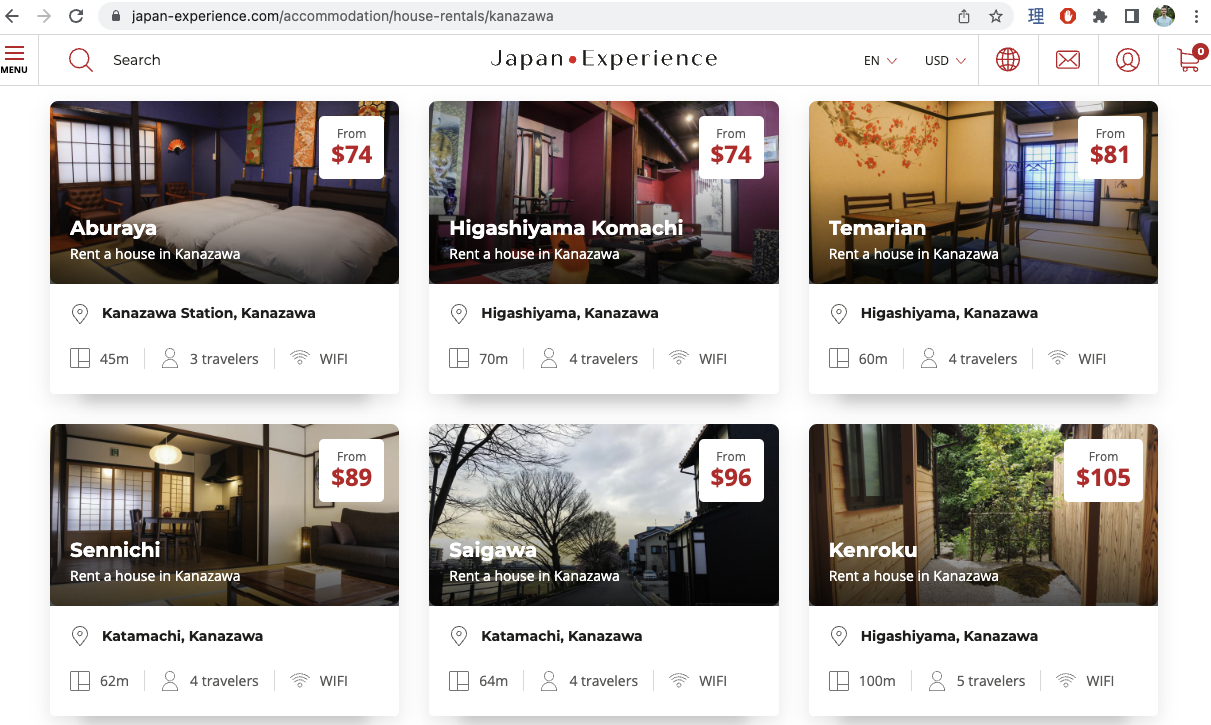
Task: Open Chrome three-dot menu
Action: [x=1196, y=16]
